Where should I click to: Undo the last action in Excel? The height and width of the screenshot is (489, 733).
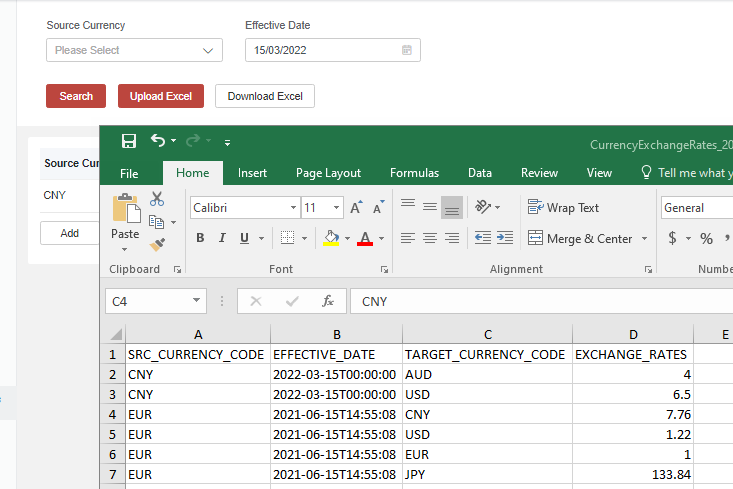[x=158, y=140]
